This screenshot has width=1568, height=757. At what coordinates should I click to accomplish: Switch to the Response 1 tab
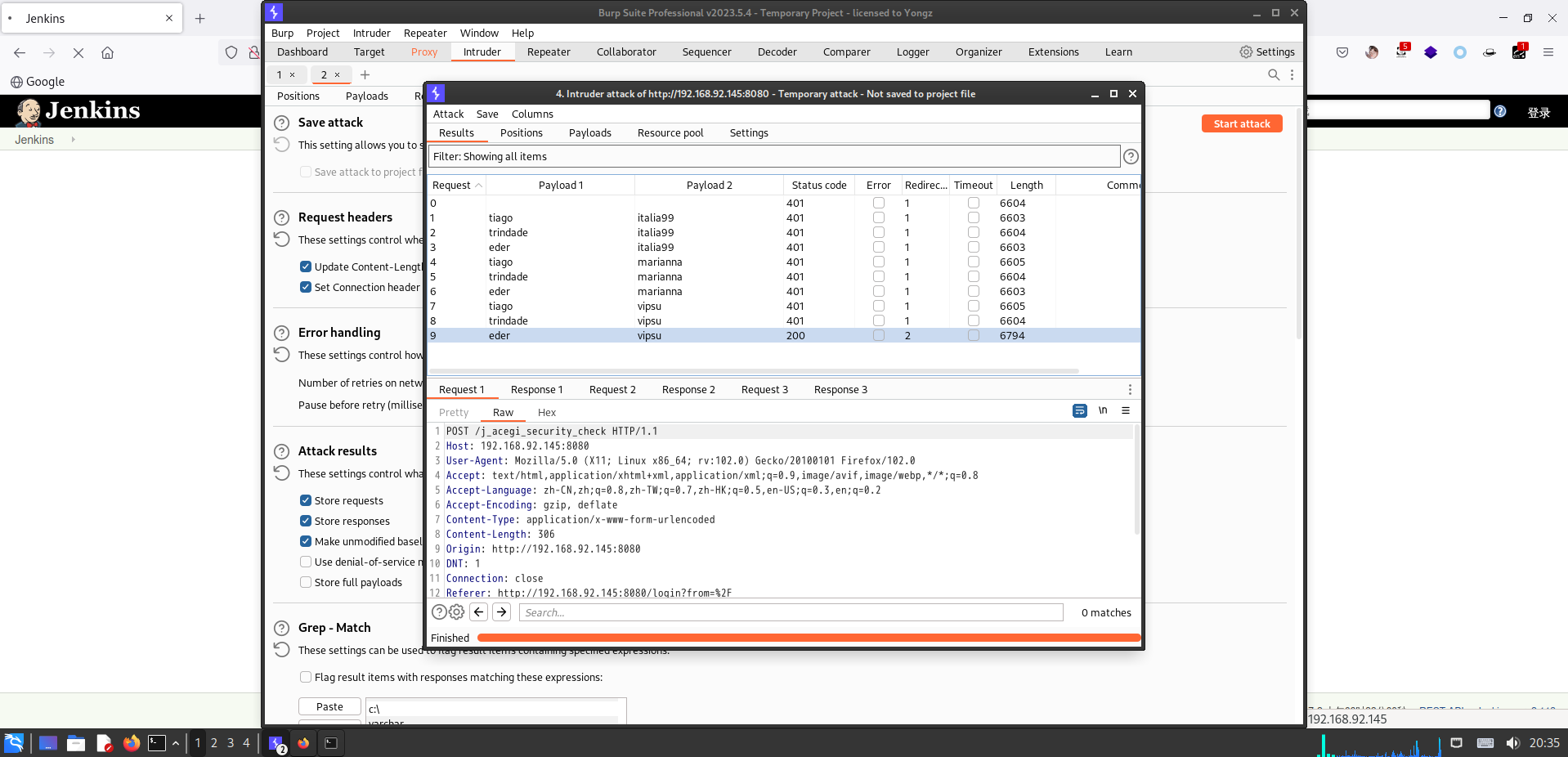coord(536,390)
